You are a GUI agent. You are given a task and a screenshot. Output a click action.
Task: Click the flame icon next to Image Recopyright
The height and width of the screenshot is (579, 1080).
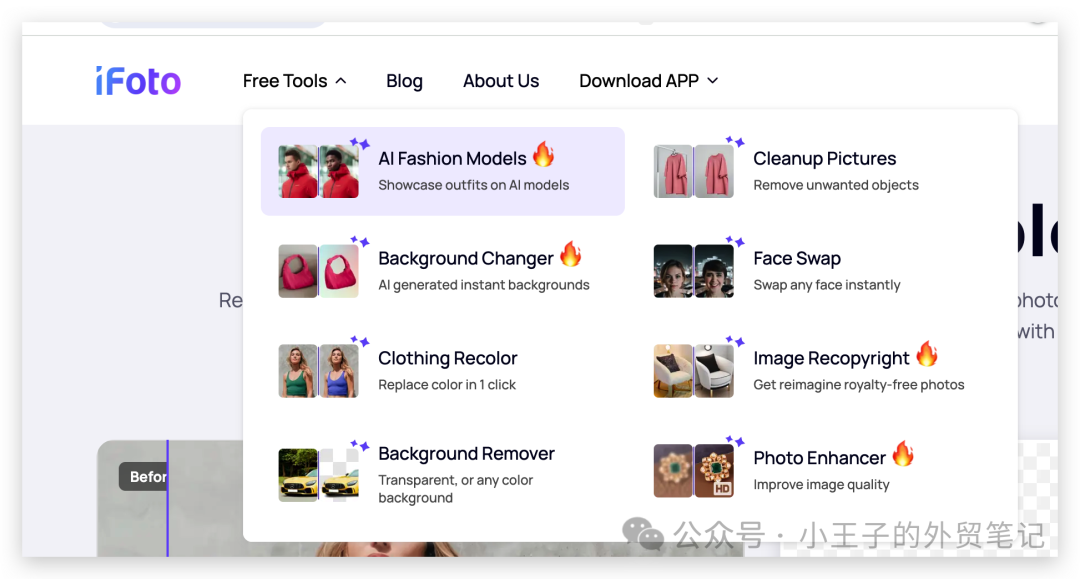[x=927, y=354]
